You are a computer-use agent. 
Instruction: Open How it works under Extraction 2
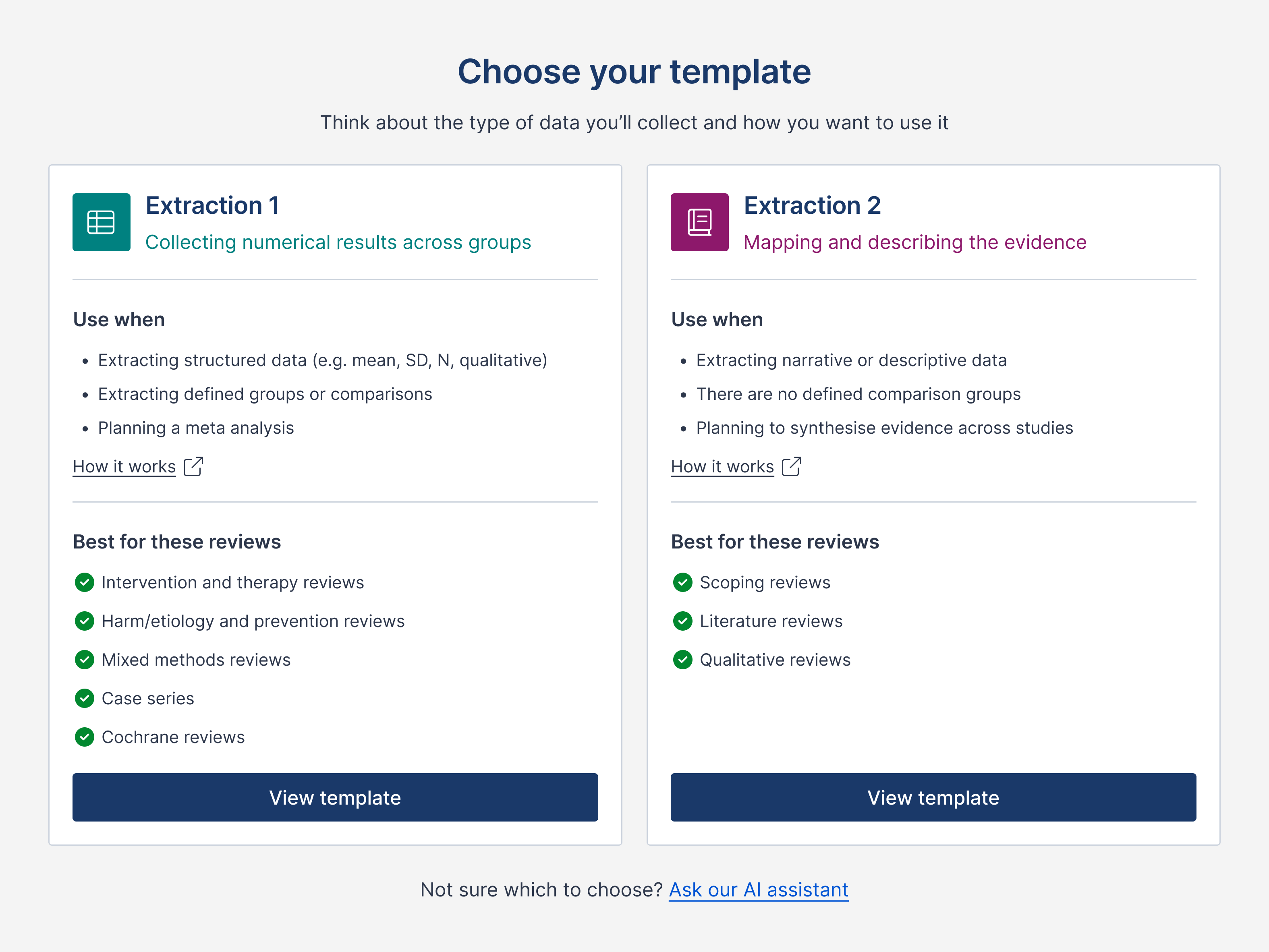click(722, 466)
